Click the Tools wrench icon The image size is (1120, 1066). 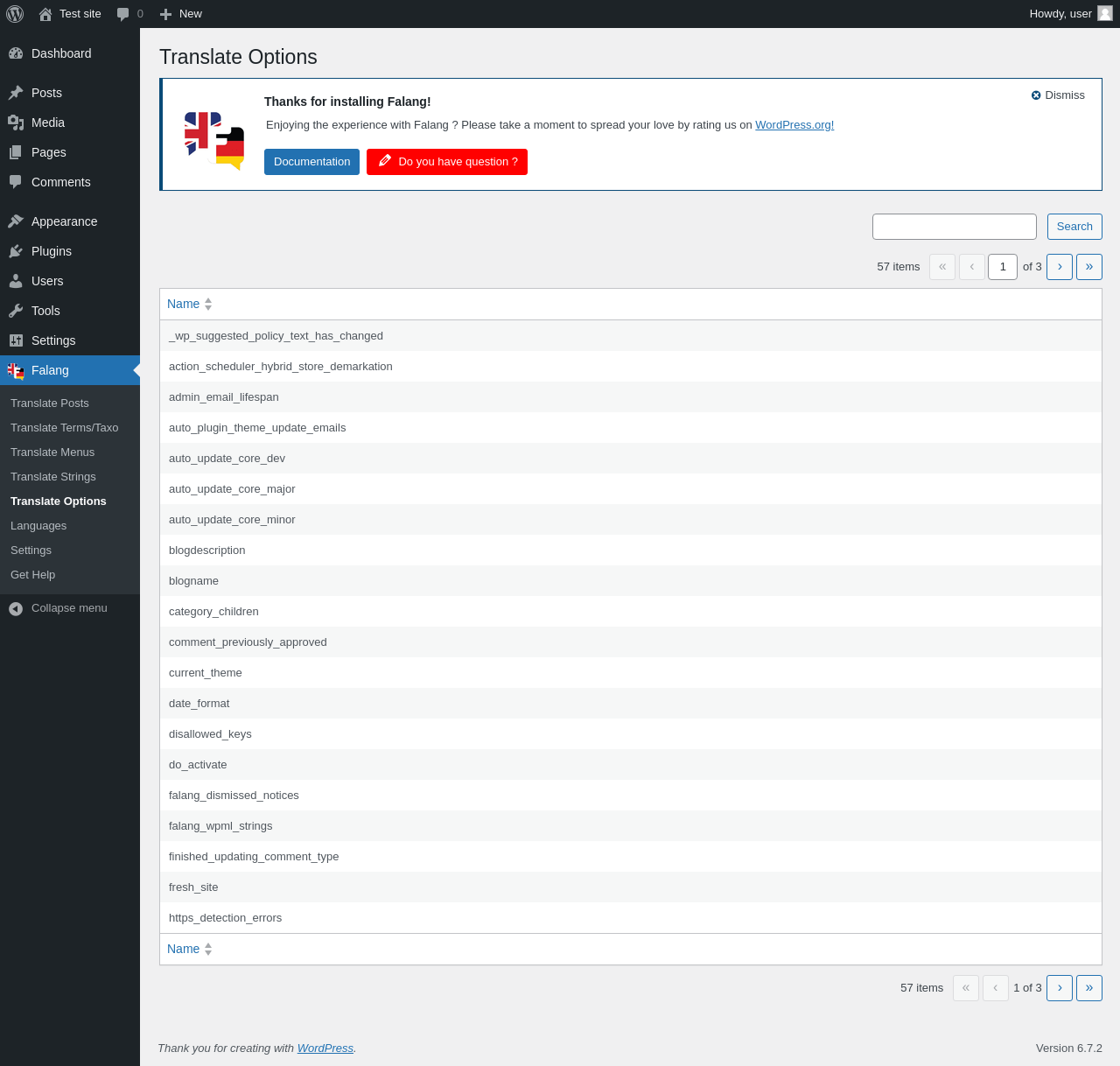16,311
